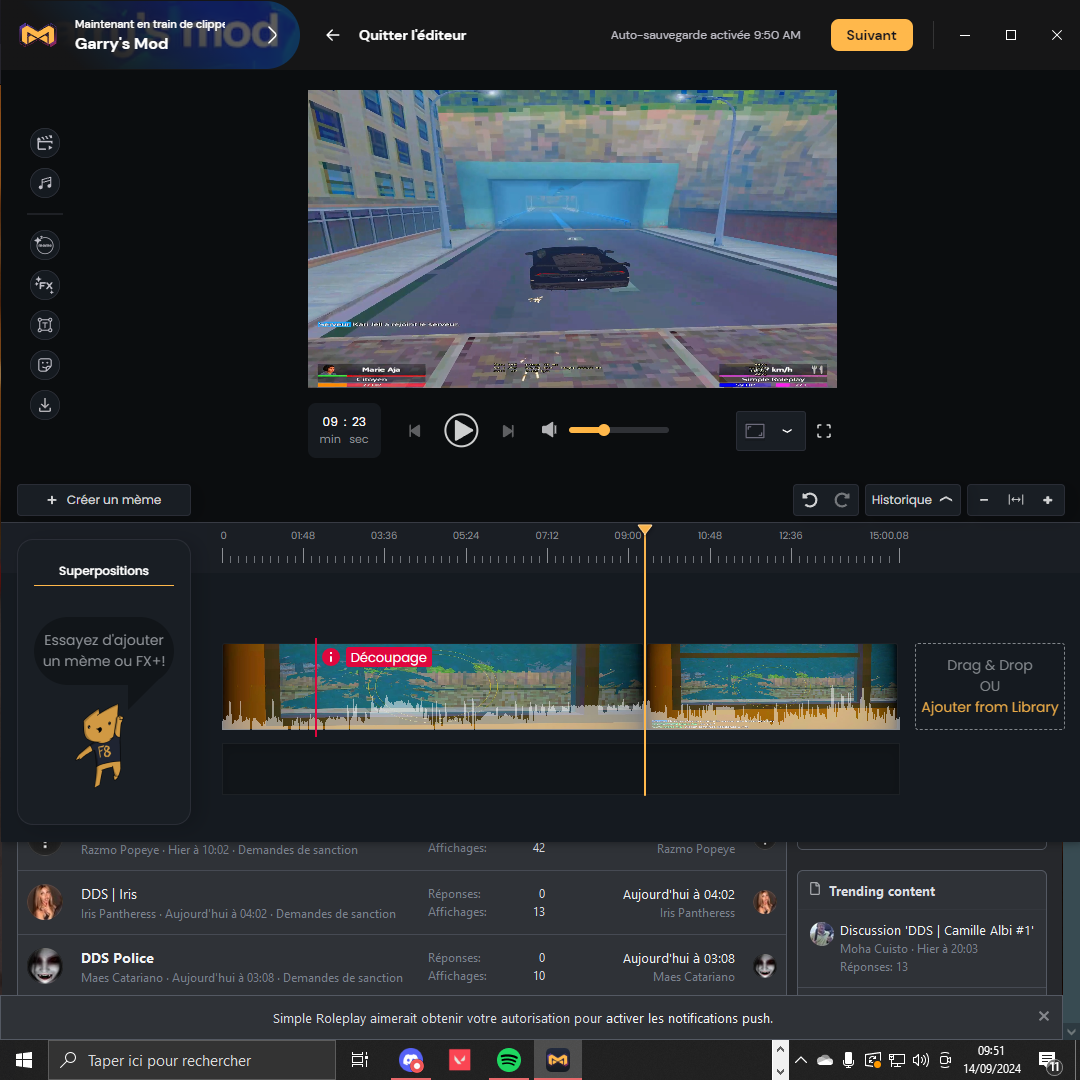This screenshot has width=1080, height=1080.
Task: Click the download icon in sidebar
Action: (x=45, y=405)
